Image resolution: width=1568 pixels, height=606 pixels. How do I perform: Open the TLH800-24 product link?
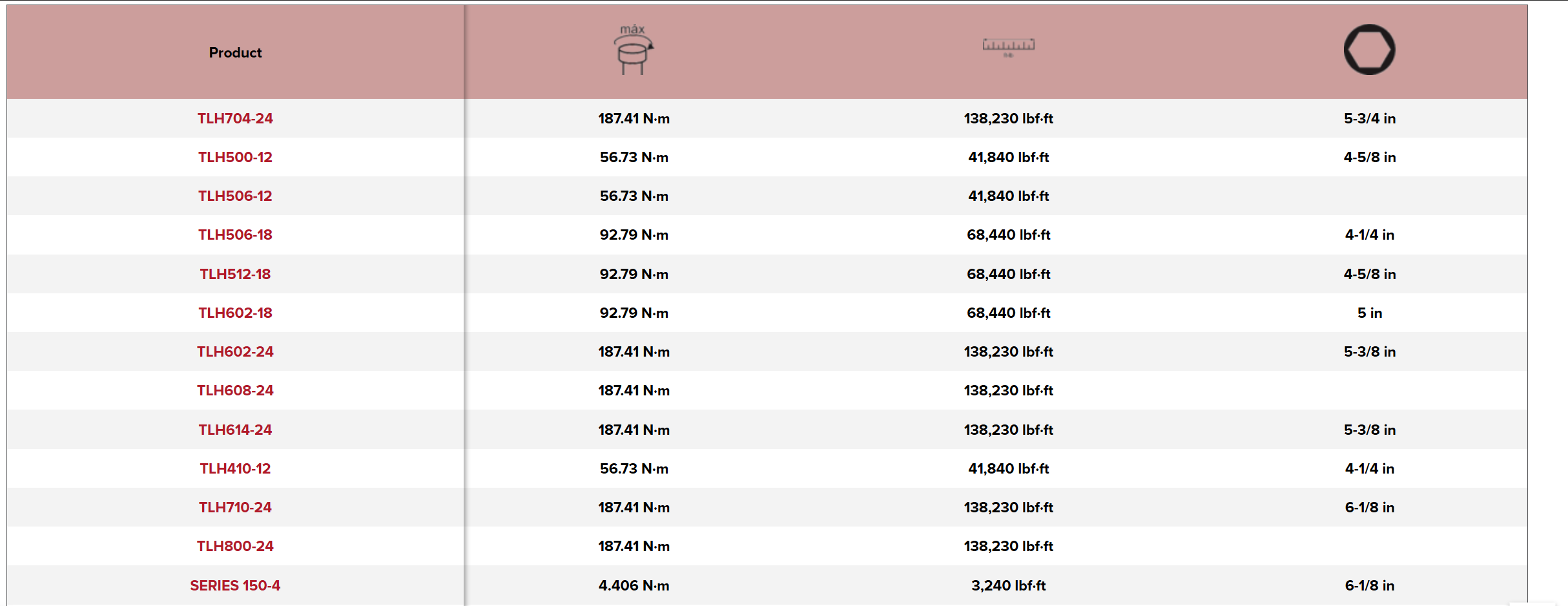pyautogui.click(x=235, y=546)
